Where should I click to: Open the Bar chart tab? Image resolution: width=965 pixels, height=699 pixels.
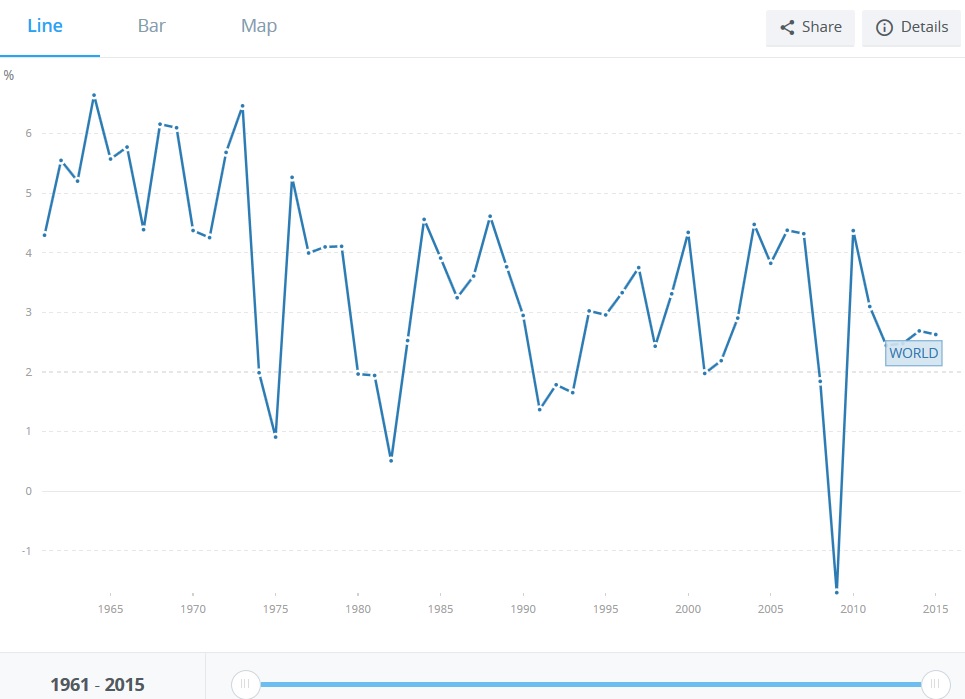tap(151, 26)
